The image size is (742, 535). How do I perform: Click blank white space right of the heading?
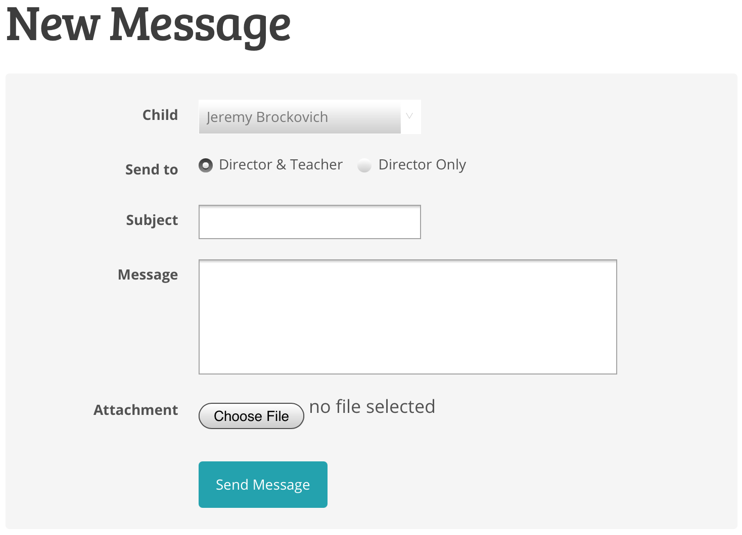(520, 28)
